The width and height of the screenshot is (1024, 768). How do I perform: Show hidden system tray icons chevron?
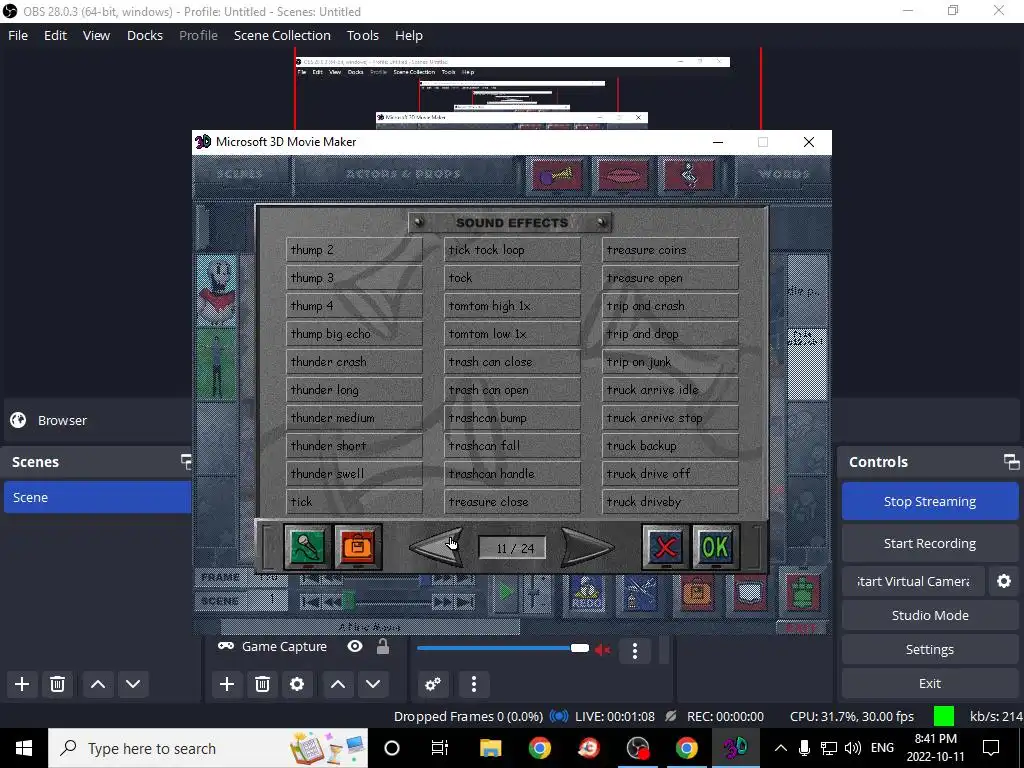780,748
